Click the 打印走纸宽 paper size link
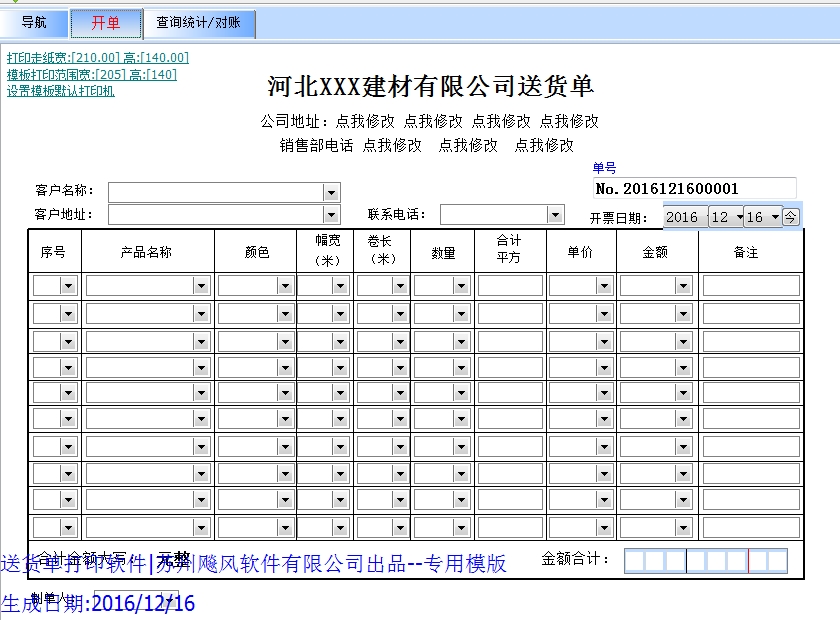Image resolution: width=840 pixels, height=620 pixels. [x=98, y=57]
